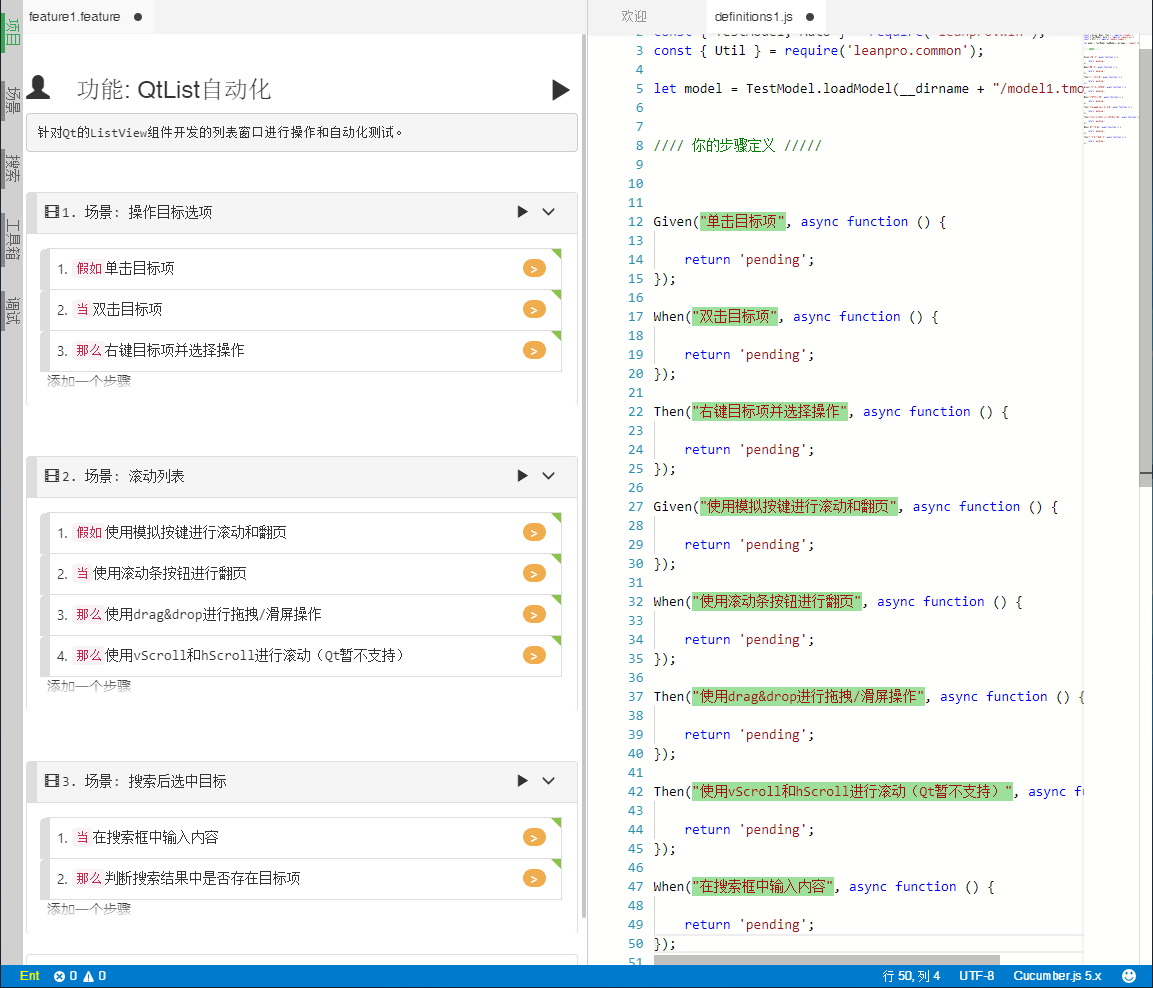Image resolution: width=1153 pixels, height=988 pixels.
Task: Click the feature title 功能: QtList自动化
Action: (174, 90)
